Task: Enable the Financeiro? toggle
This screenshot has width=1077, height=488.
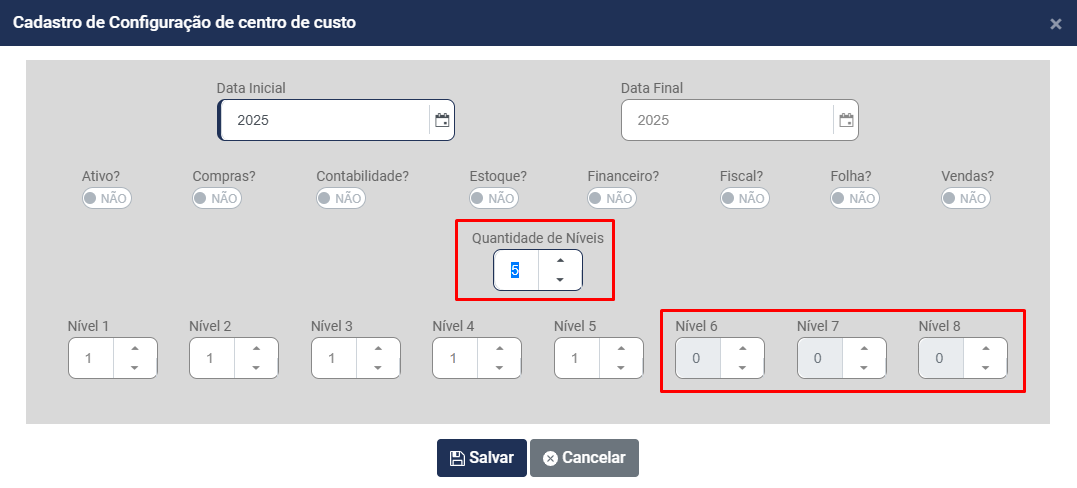Action: pyautogui.click(x=612, y=198)
